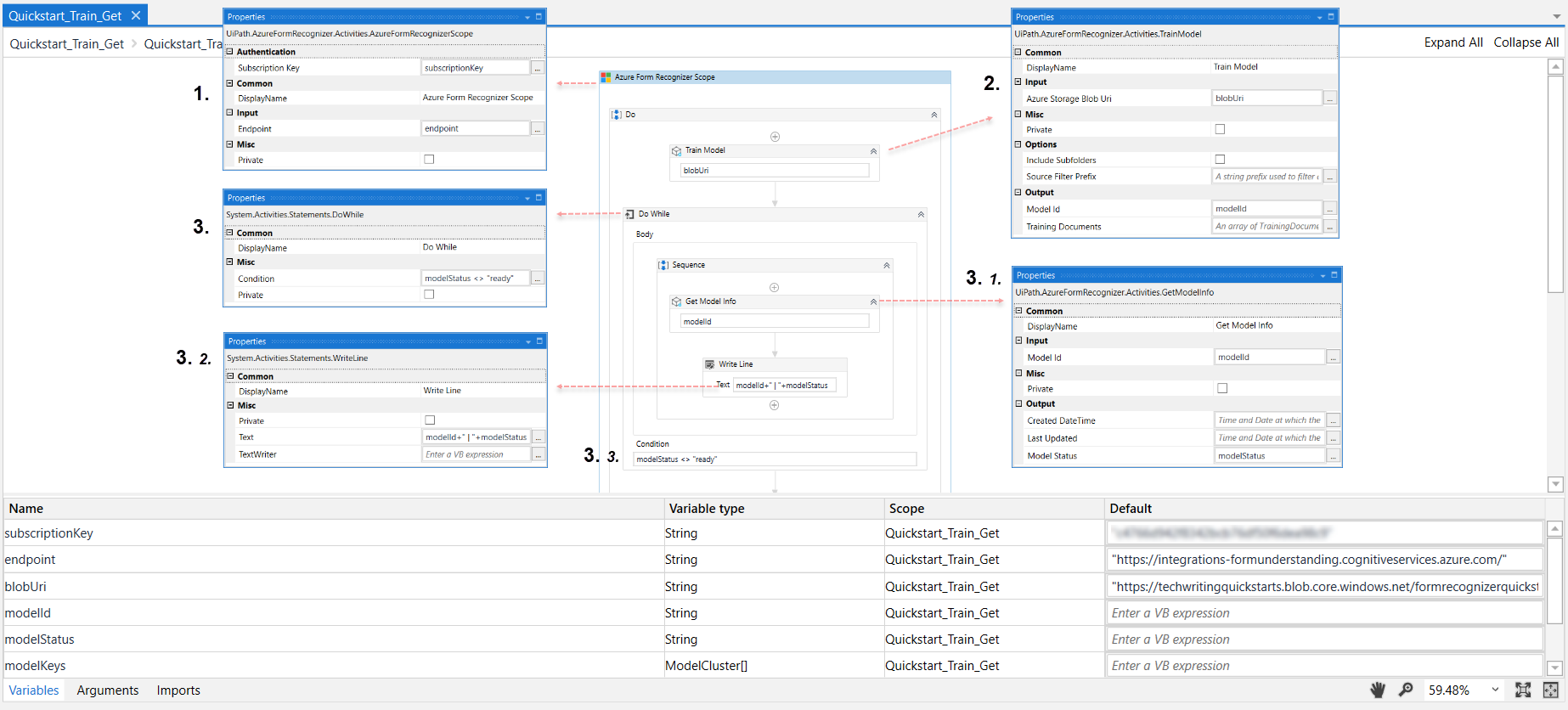The image size is (1568, 710).
Task: Click Expand All in designer
Action: (1453, 42)
